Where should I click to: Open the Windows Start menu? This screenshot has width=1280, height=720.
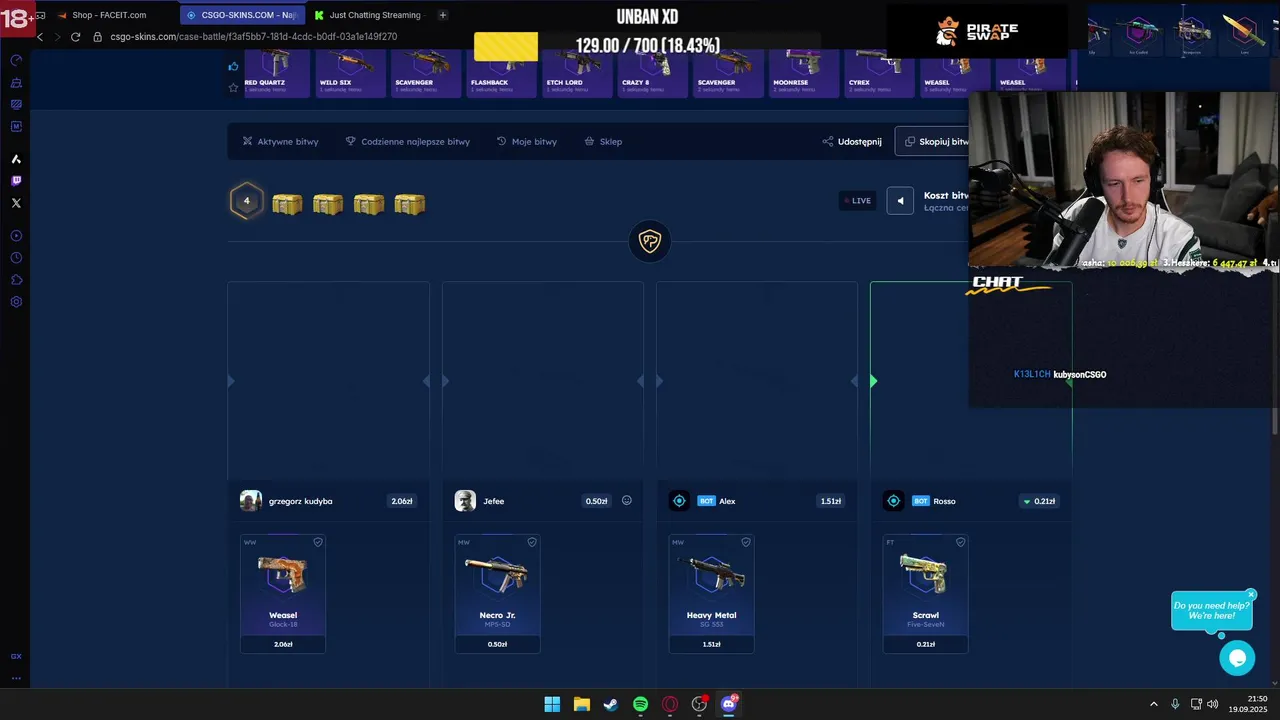pyautogui.click(x=552, y=704)
